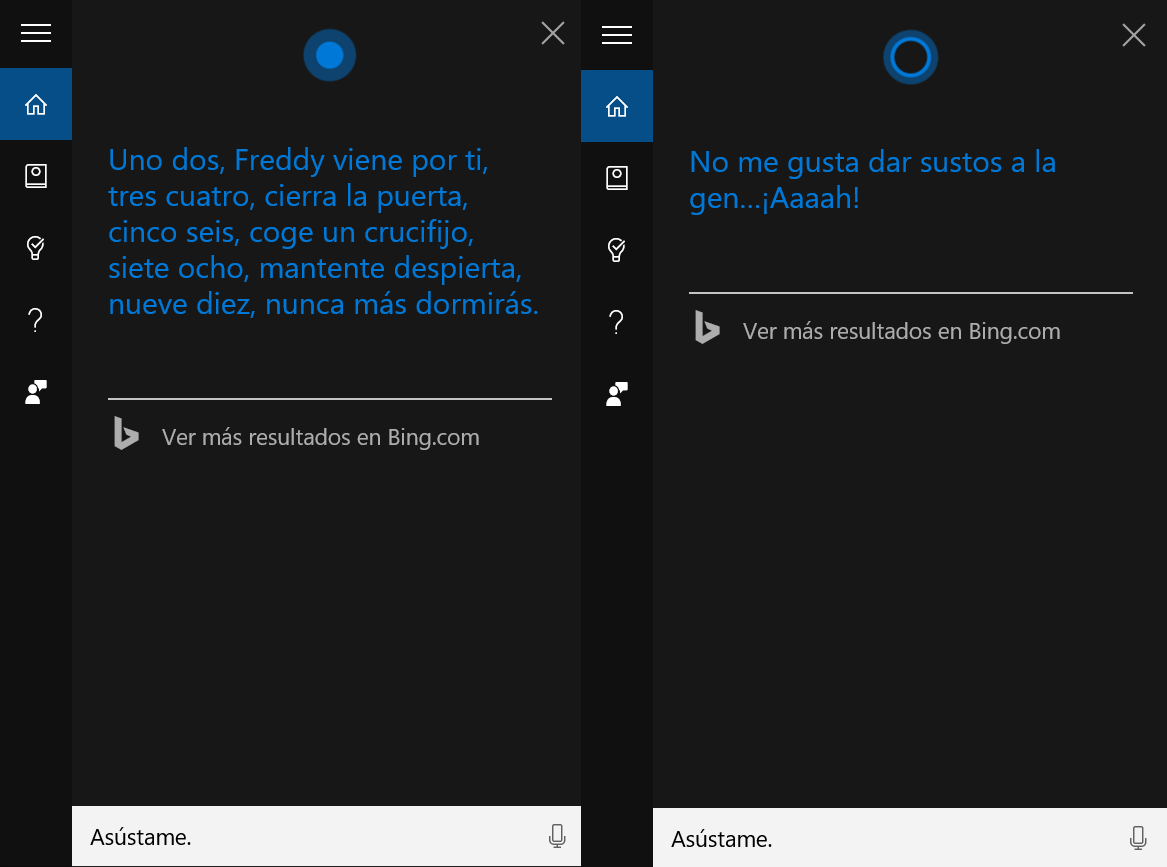The width and height of the screenshot is (1167, 867).
Task: Click Bing logo in right panel
Action: (x=707, y=327)
